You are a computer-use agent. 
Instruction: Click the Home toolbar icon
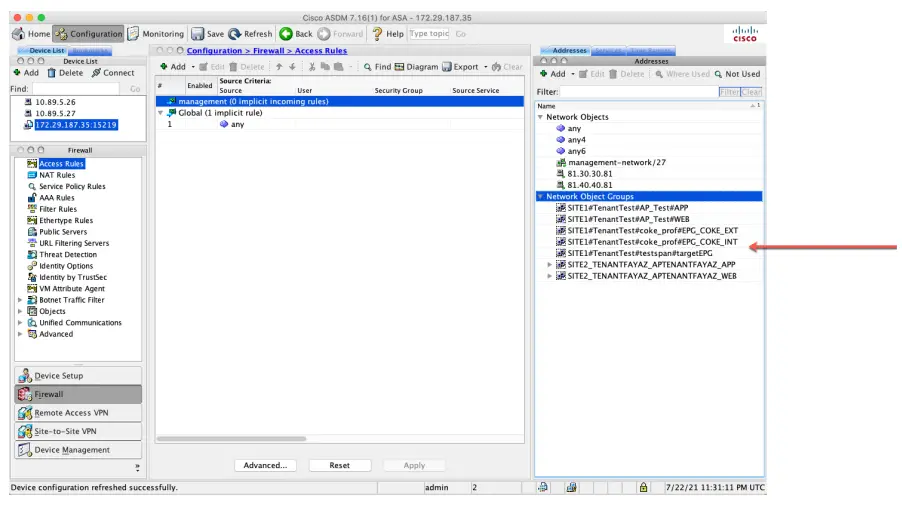click(31, 34)
